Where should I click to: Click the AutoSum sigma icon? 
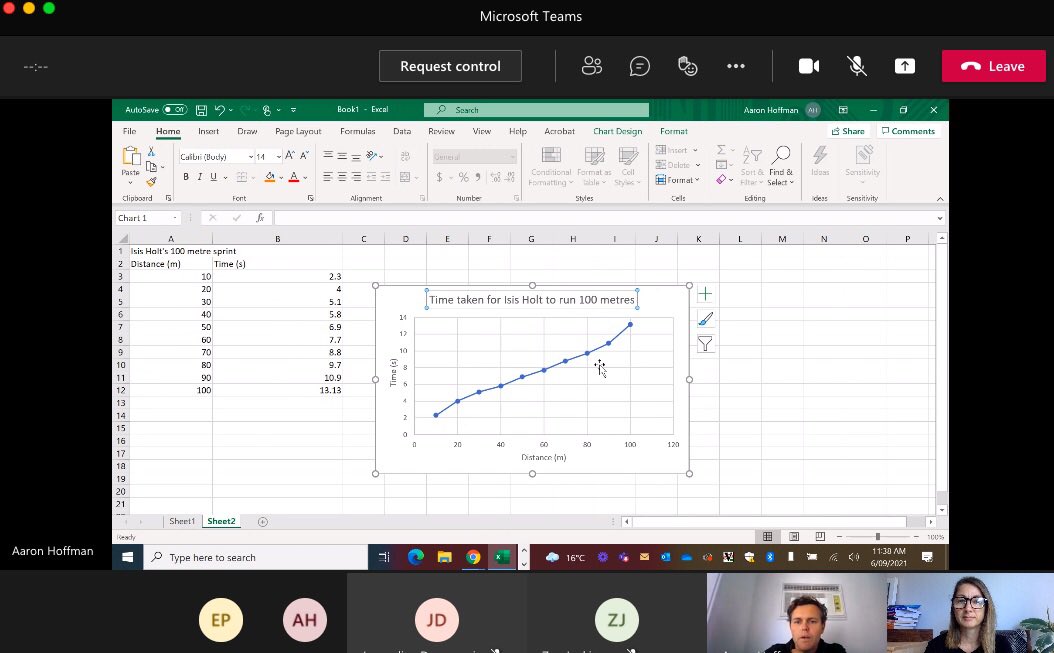[721, 150]
